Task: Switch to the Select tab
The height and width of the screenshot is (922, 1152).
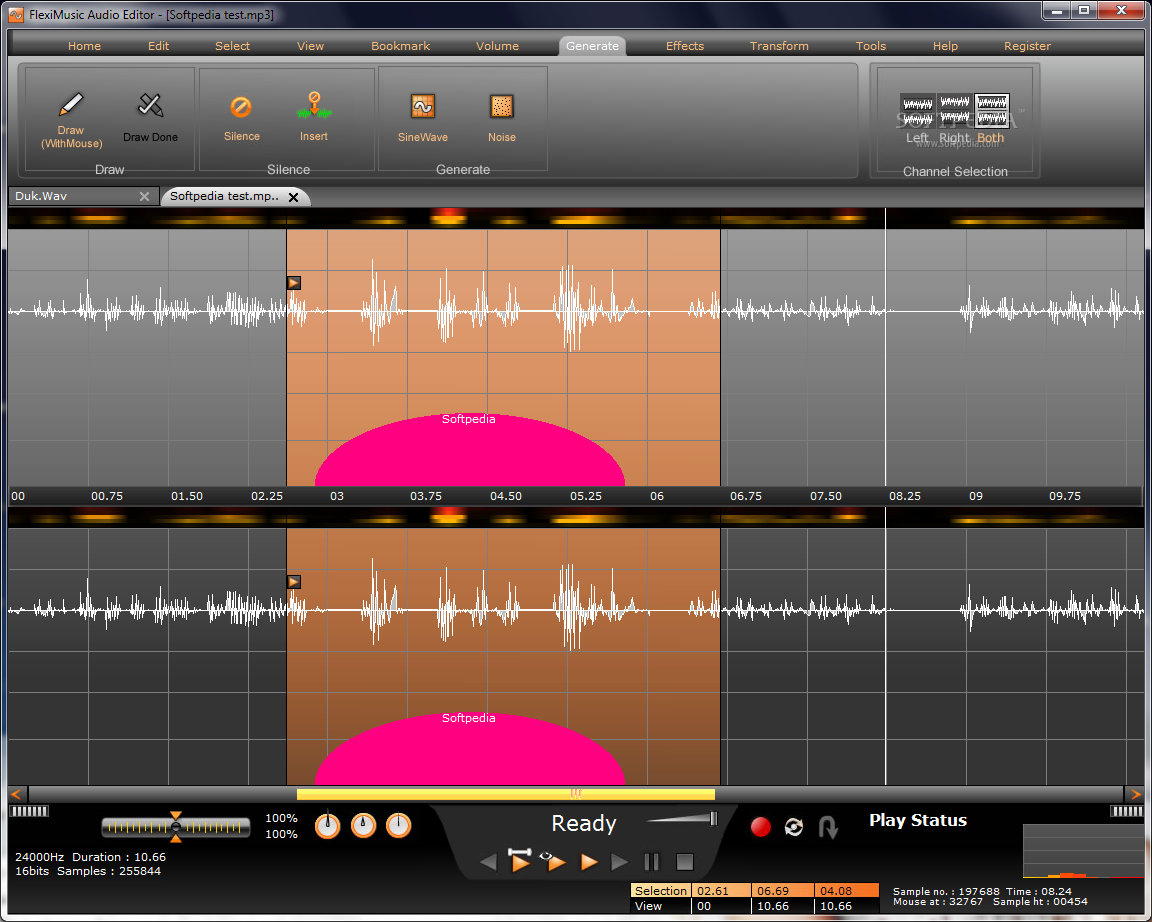Action: coord(232,46)
